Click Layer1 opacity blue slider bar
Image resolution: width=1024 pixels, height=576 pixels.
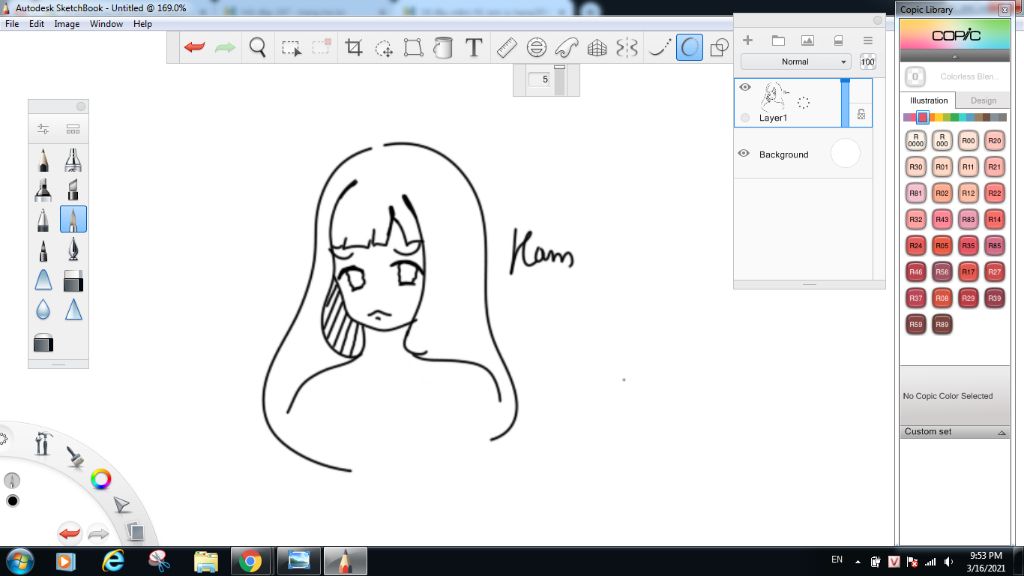point(845,103)
